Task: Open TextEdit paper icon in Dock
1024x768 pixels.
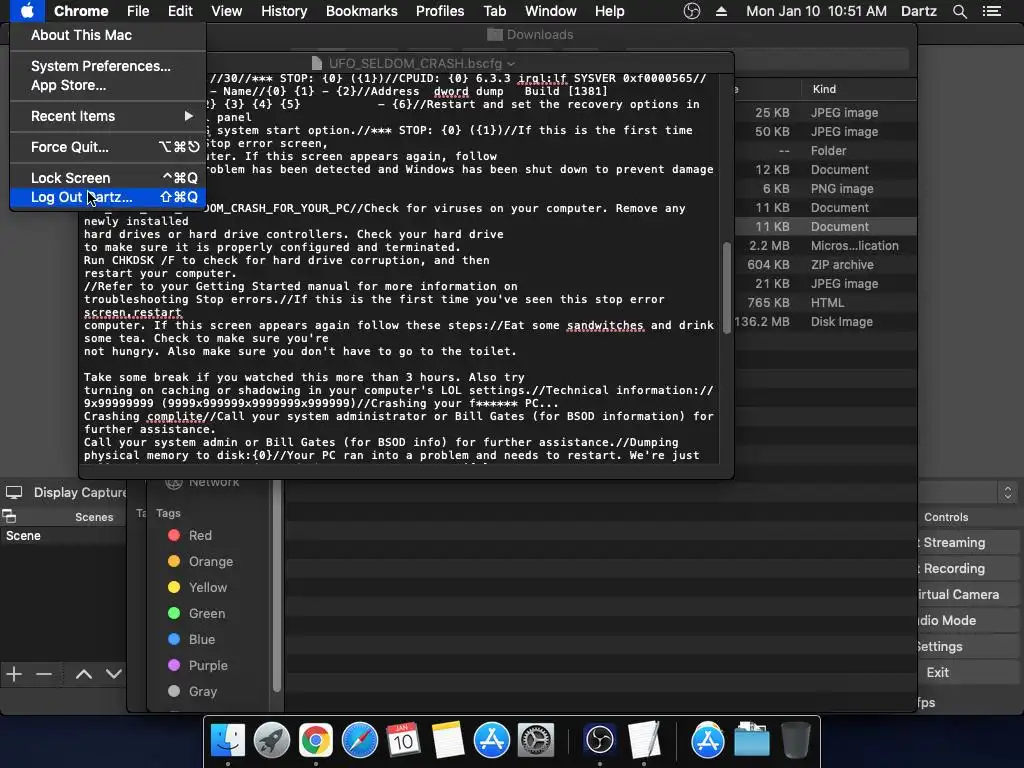Action: click(644, 740)
